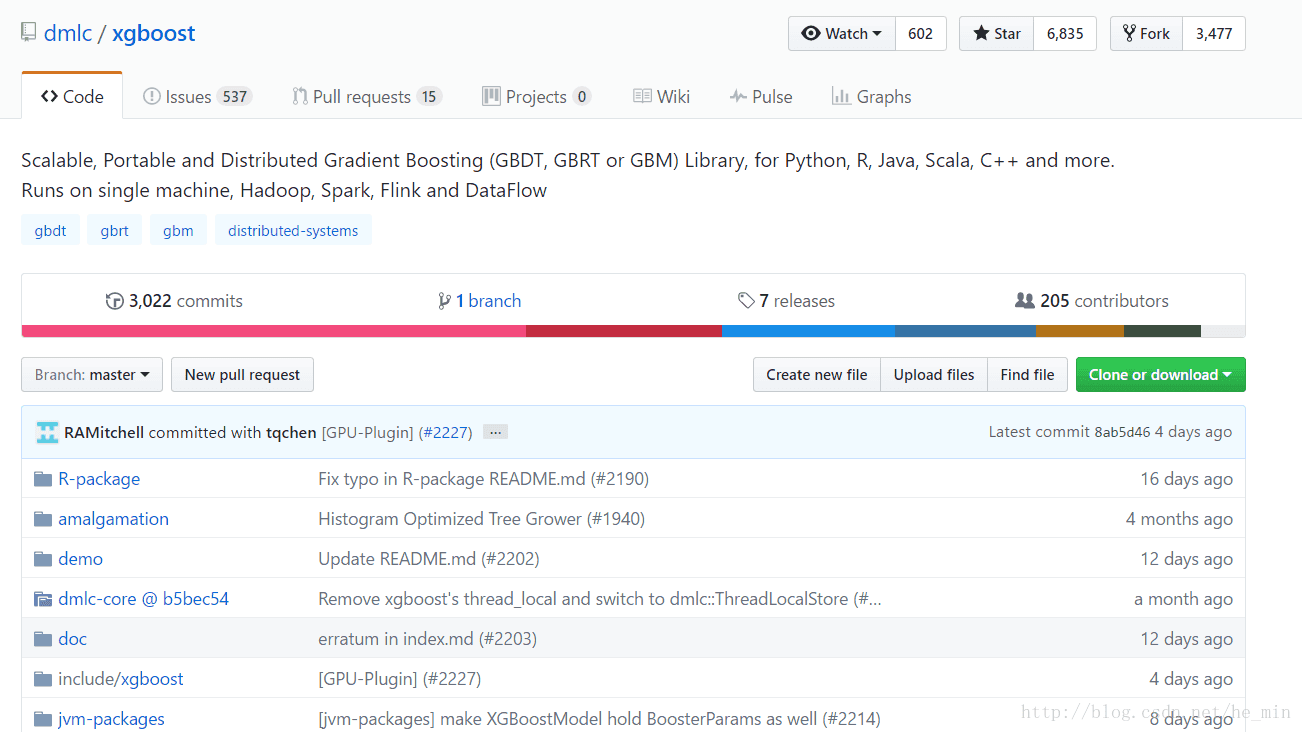This screenshot has height=732, width=1302.
Task: Click the pink segment of the language bar
Action: click(274, 331)
